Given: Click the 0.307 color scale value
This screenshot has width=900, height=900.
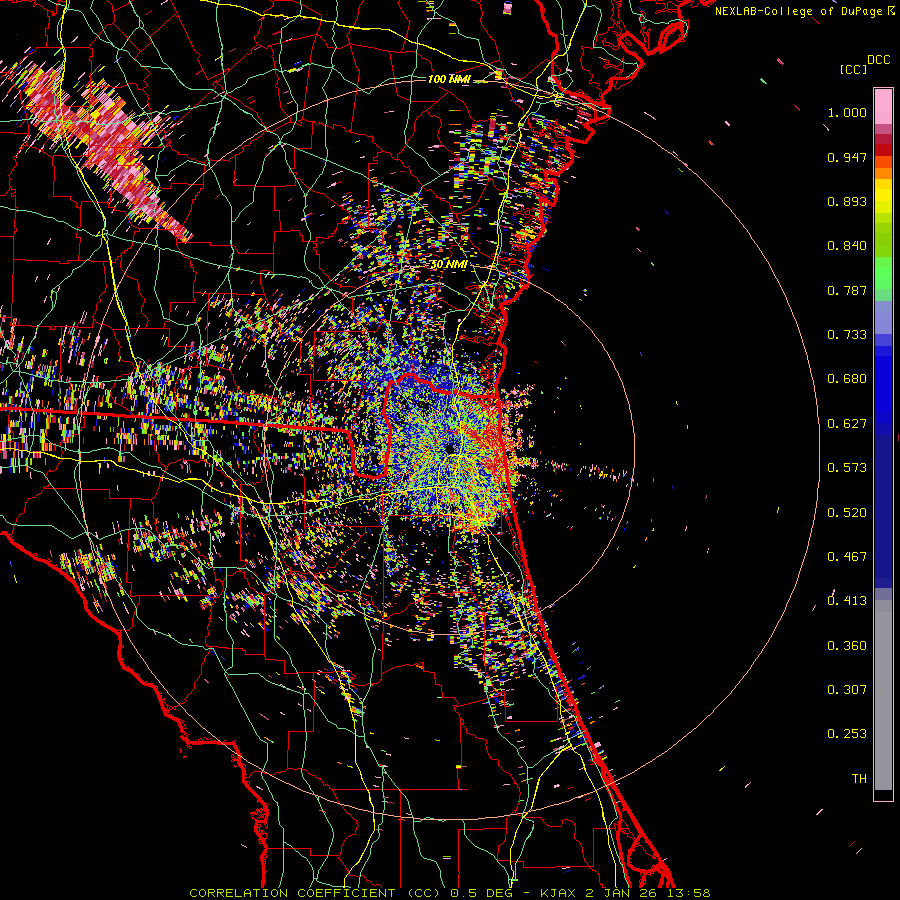Looking at the screenshot, I should (x=847, y=690).
